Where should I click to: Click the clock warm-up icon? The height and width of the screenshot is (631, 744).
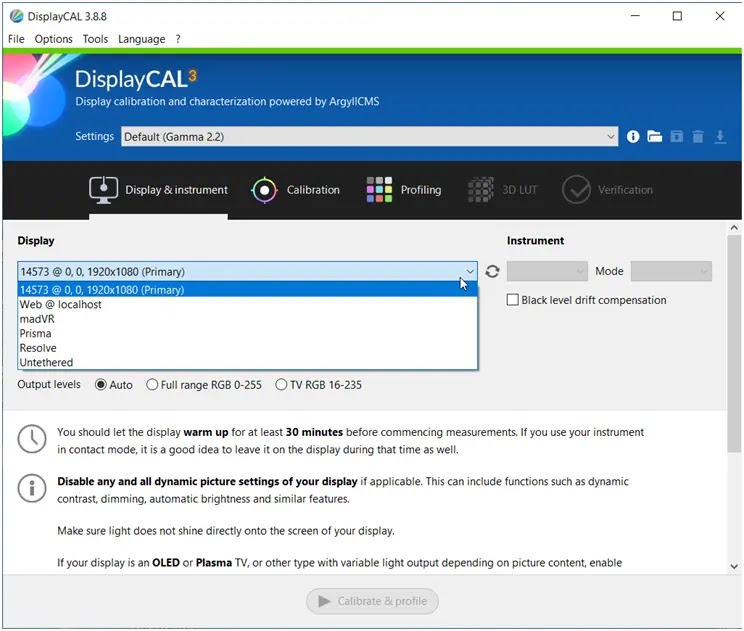click(x=32, y=439)
